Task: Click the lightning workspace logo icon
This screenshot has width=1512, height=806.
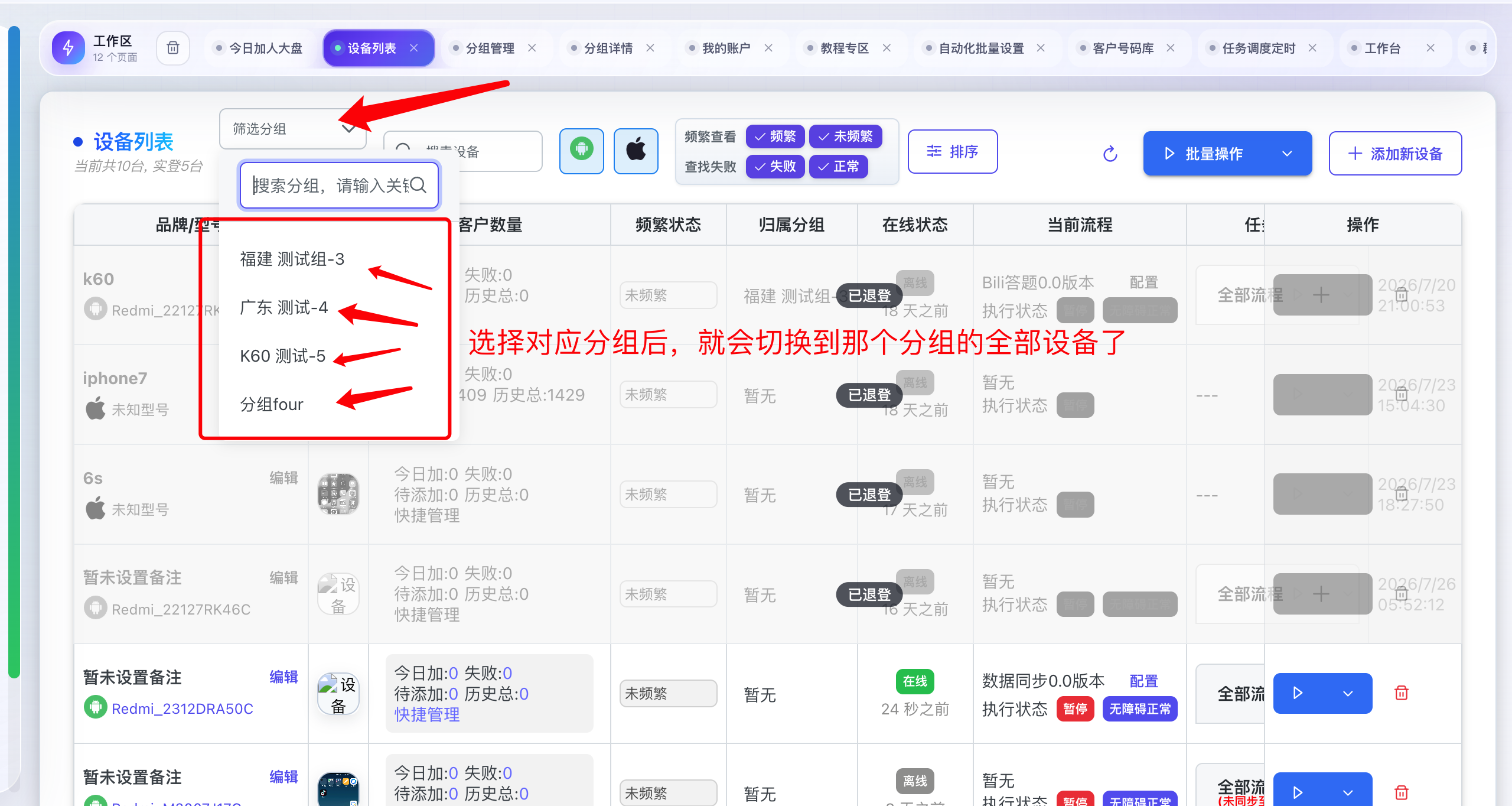Action: [69, 48]
